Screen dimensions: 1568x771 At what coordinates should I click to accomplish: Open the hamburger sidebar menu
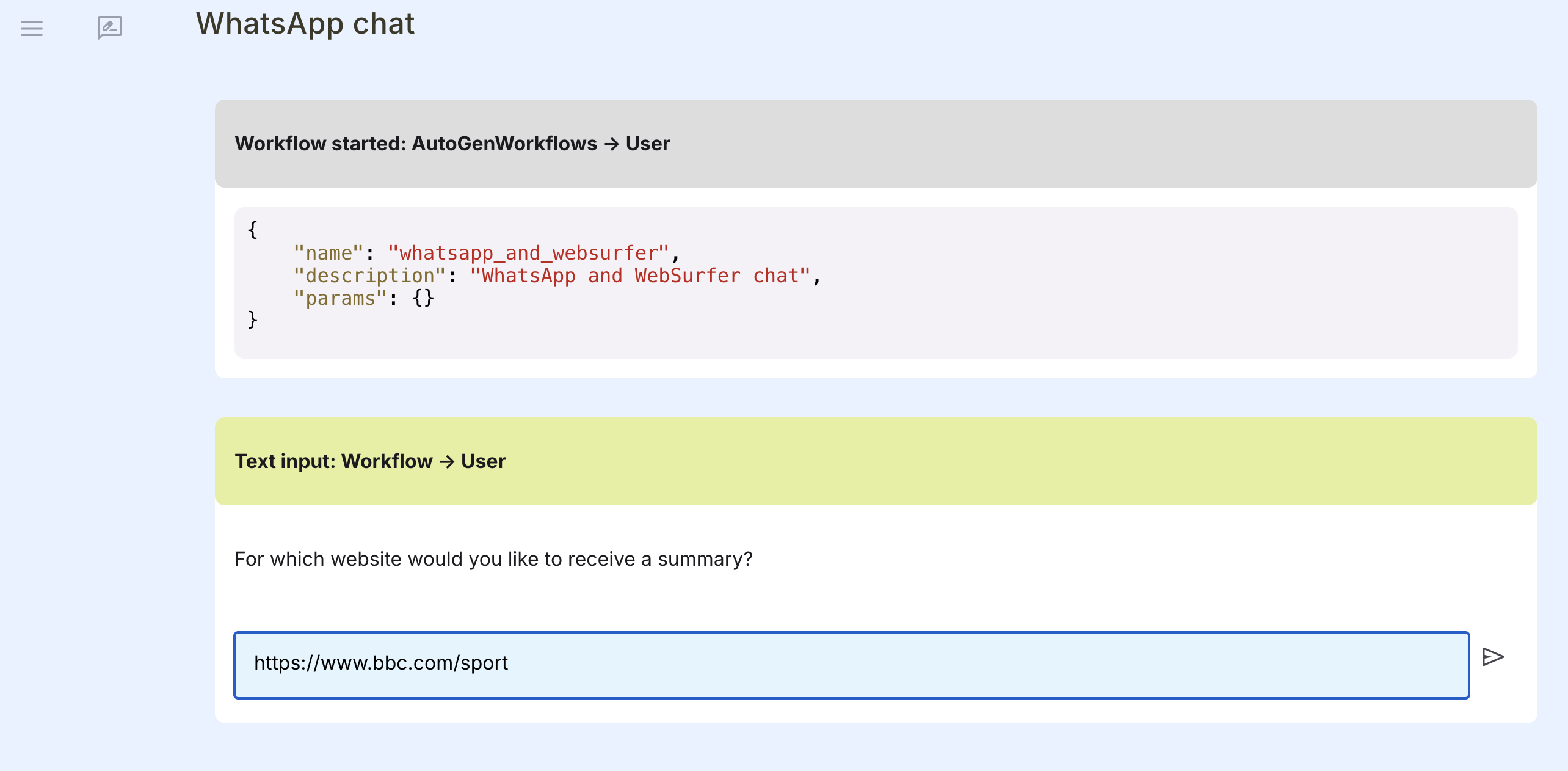(32, 28)
